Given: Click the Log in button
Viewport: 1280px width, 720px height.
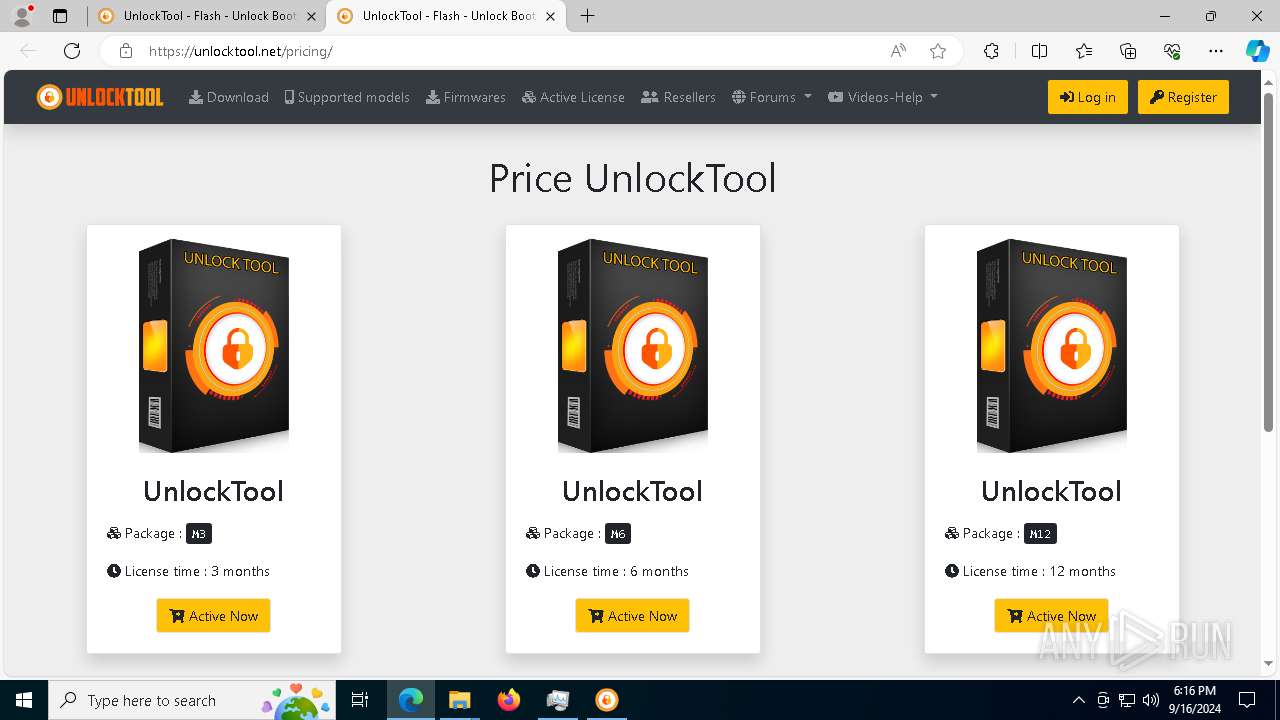Looking at the screenshot, I should pyautogui.click(x=1088, y=97).
